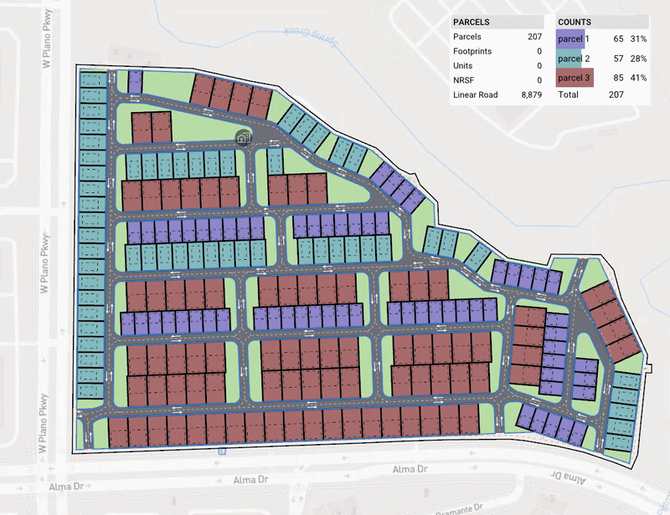This screenshot has height=515, width=670.
Task: Click the 41% percentage for parcel 3
Action: (638, 78)
